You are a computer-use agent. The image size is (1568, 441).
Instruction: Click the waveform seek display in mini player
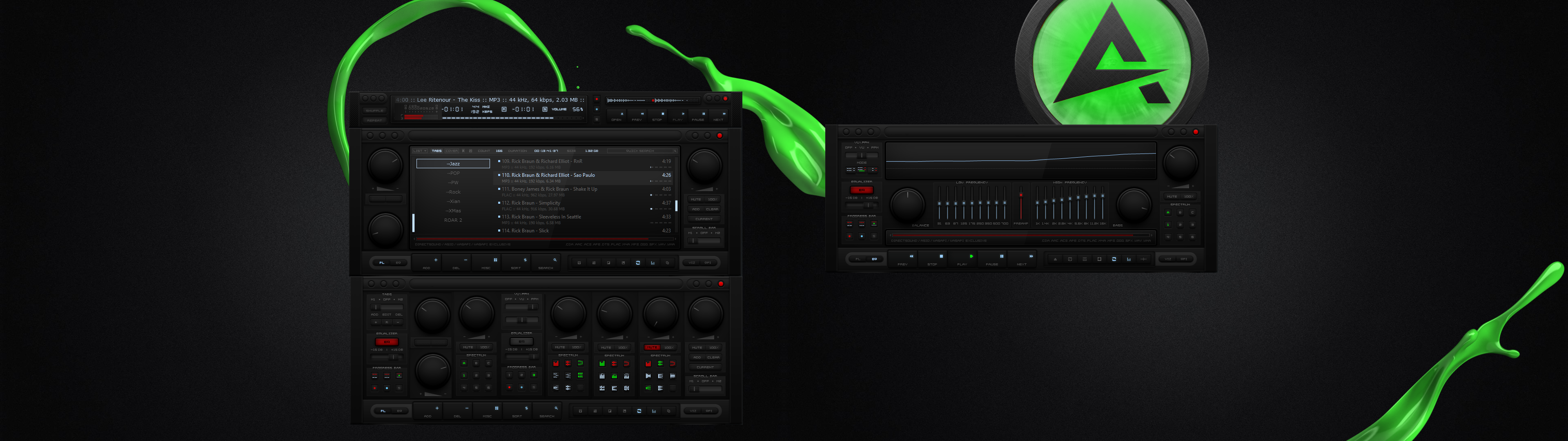(653, 100)
